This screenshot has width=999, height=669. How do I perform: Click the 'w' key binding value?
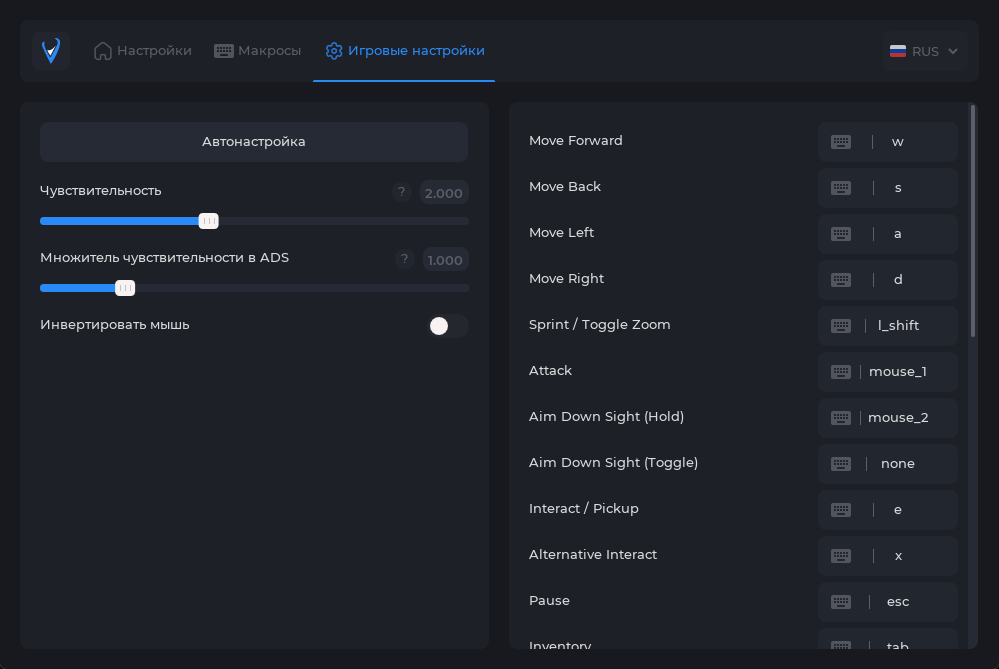click(x=898, y=141)
